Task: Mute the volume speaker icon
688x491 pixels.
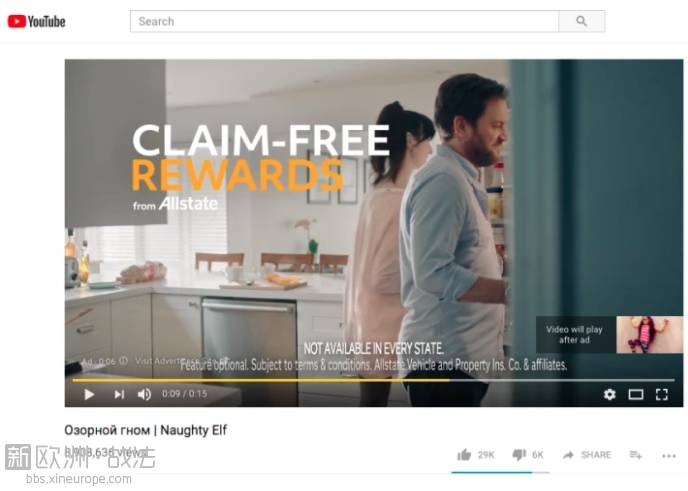Action: (144, 394)
